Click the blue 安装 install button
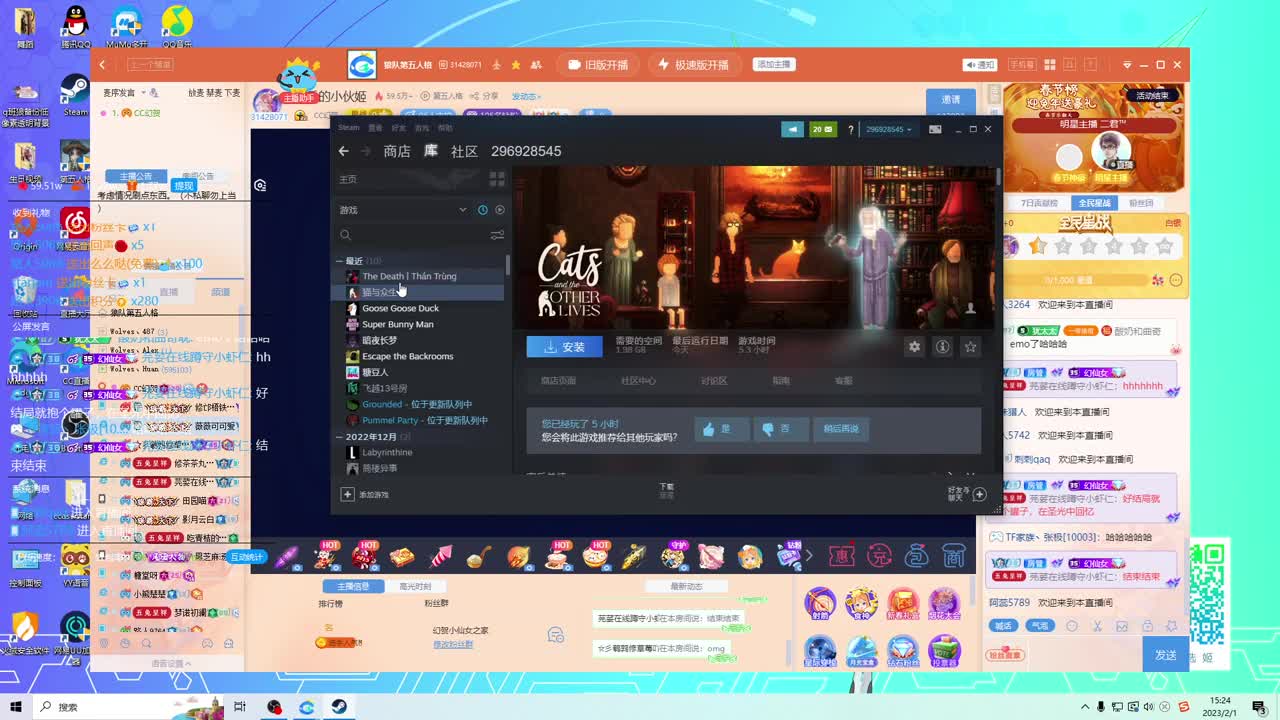 [x=565, y=347]
